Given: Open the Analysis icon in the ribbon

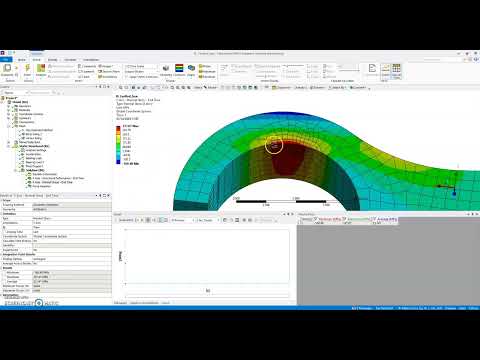Looking at the screenshot, I should (41, 68).
